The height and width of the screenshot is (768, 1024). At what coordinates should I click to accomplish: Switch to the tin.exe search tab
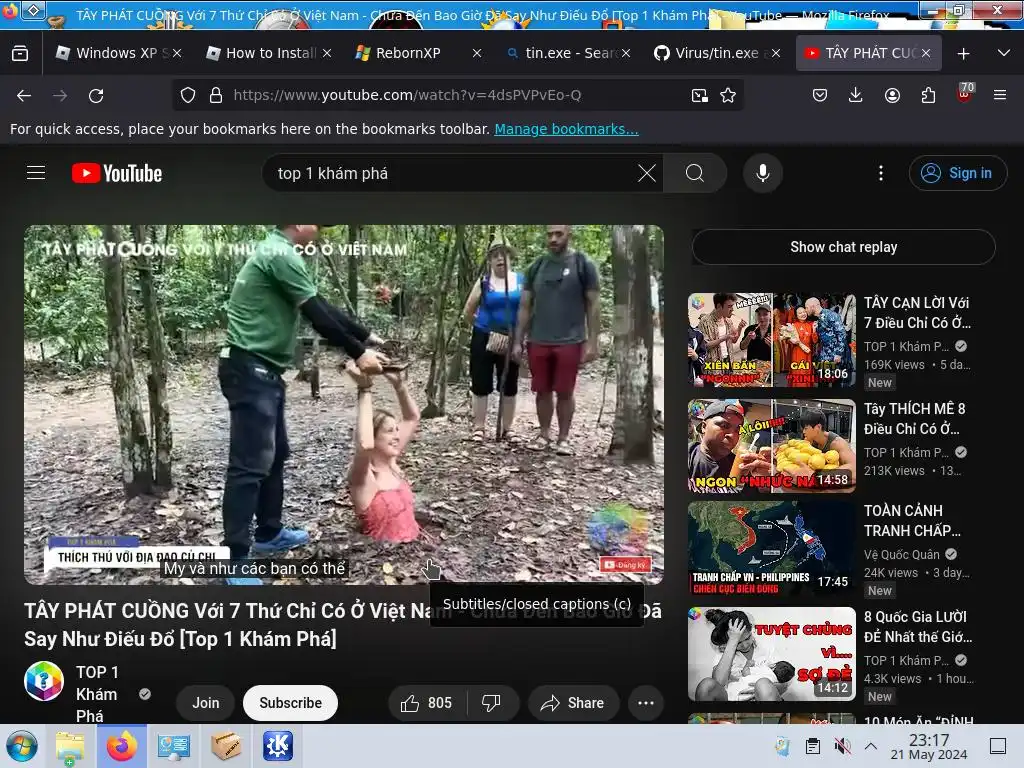(x=568, y=54)
